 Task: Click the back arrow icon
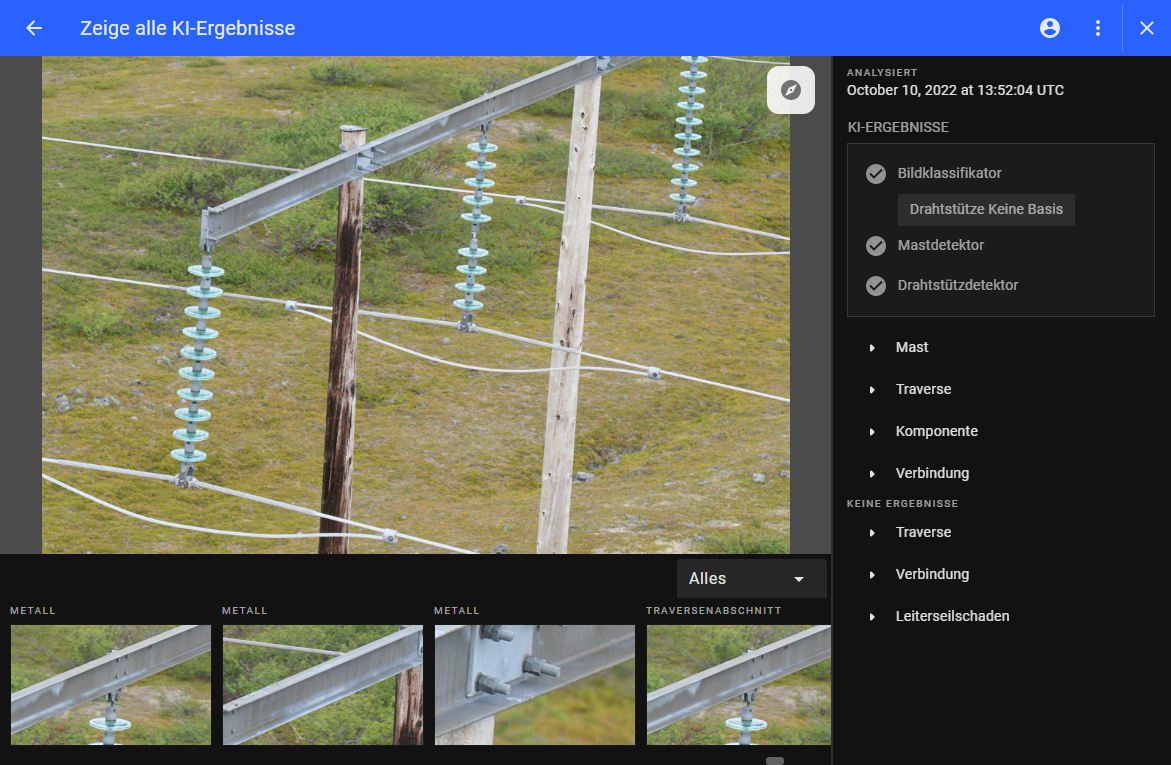pyautogui.click(x=34, y=28)
